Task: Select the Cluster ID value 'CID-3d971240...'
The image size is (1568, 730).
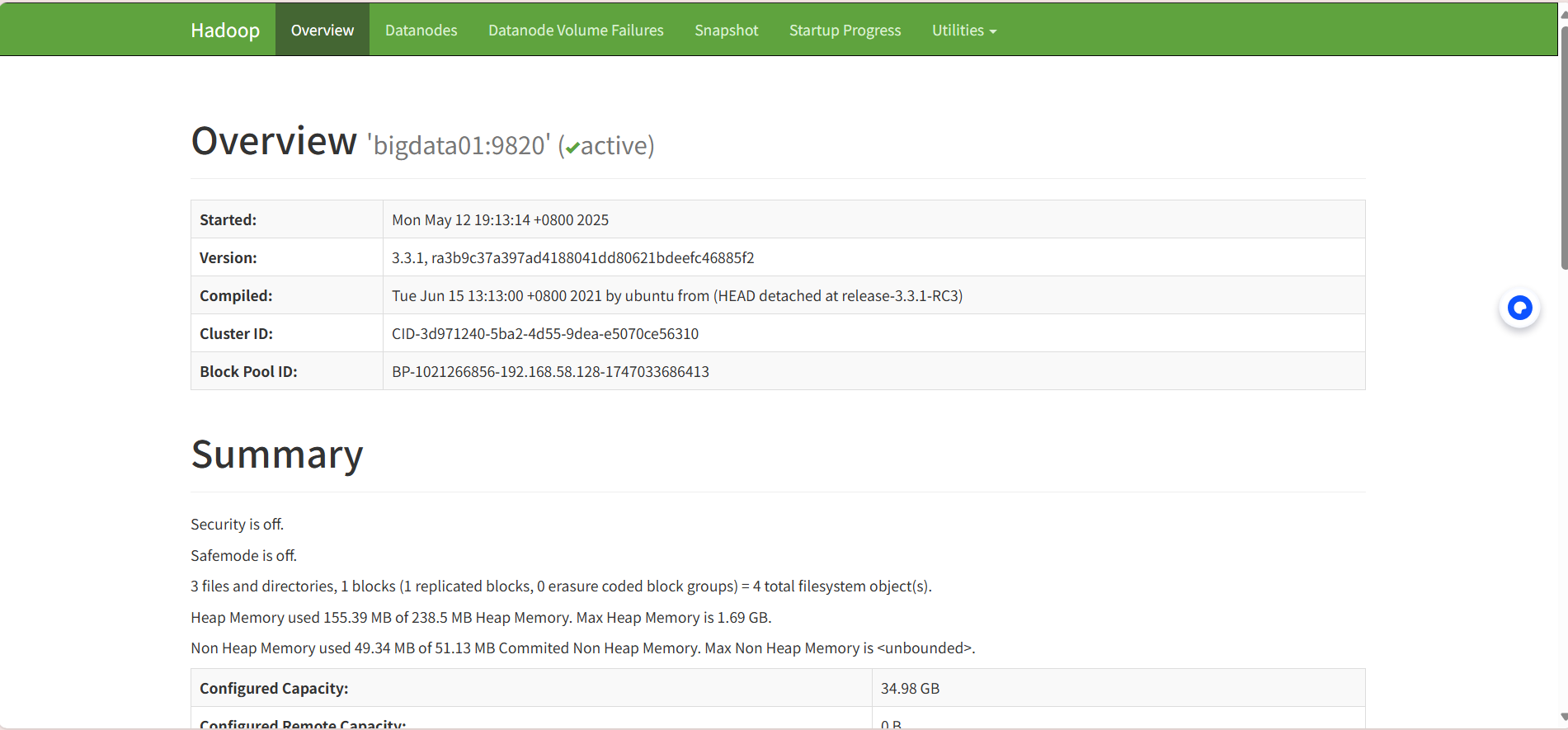Action: (x=545, y=334)
